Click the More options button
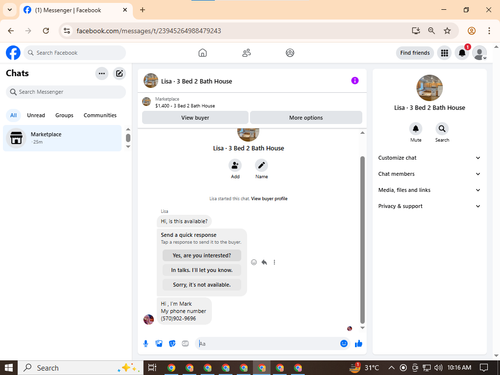 pyautogui.click(x=306, y=118)
